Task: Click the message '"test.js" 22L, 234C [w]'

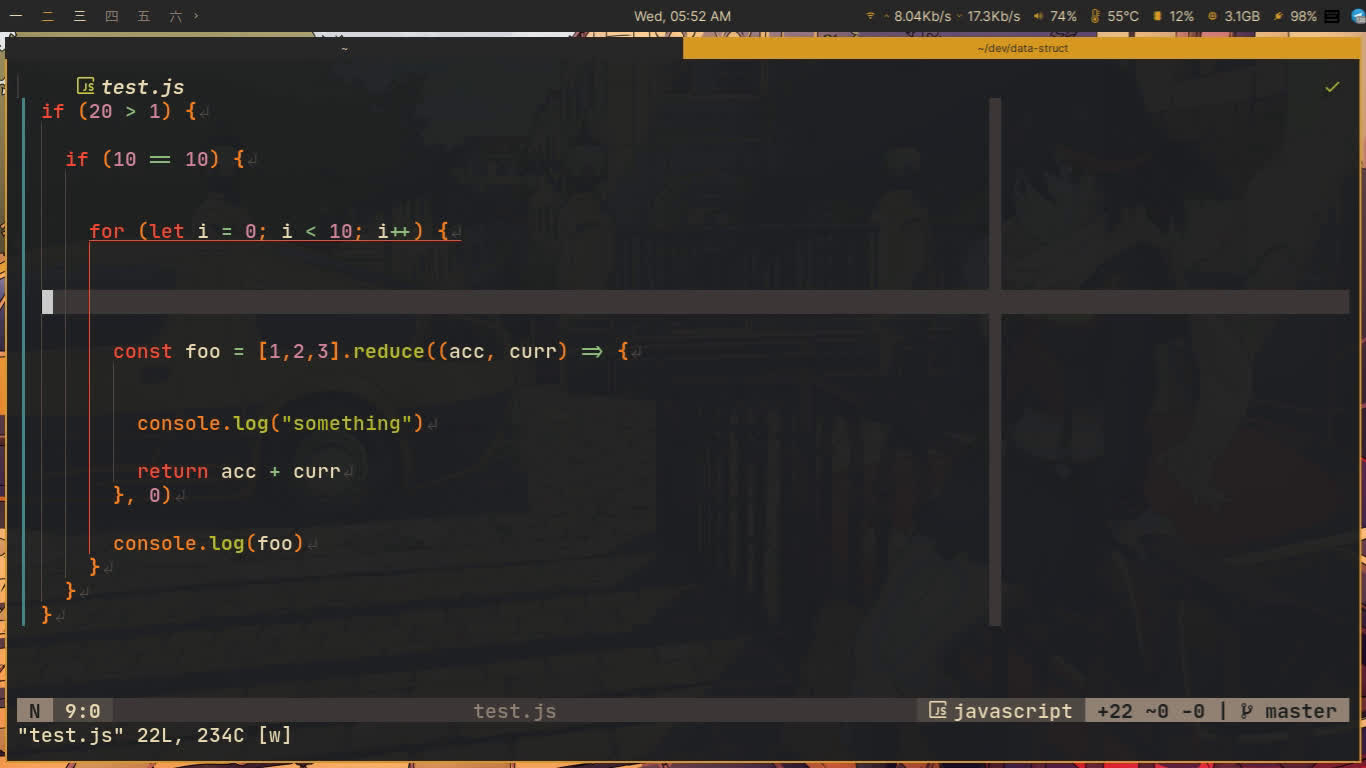Action: tap(155, 736)
